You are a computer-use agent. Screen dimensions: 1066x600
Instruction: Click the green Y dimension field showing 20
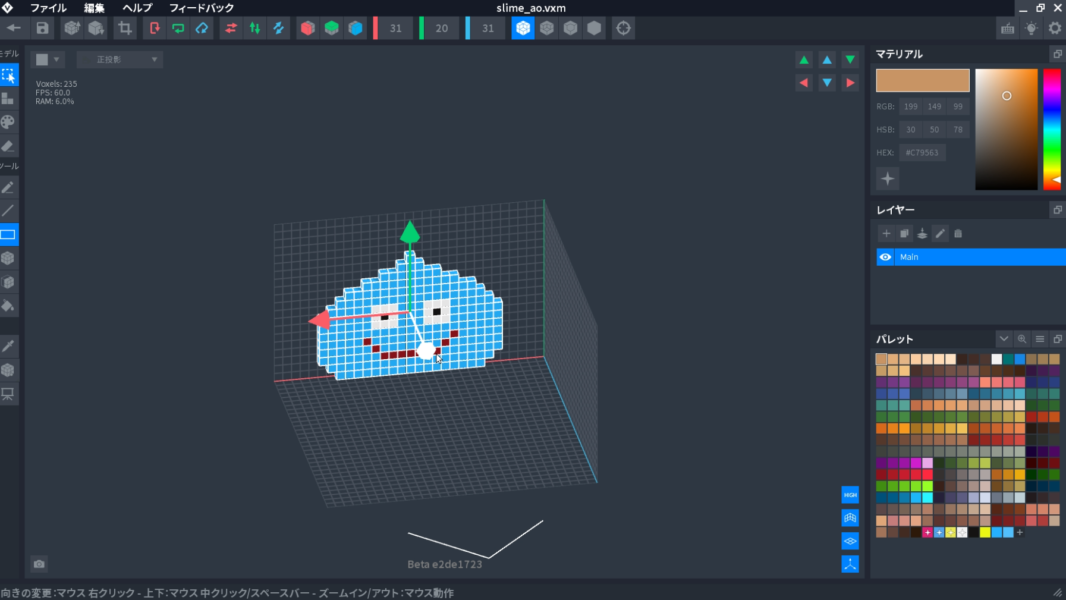pos(442,29)
